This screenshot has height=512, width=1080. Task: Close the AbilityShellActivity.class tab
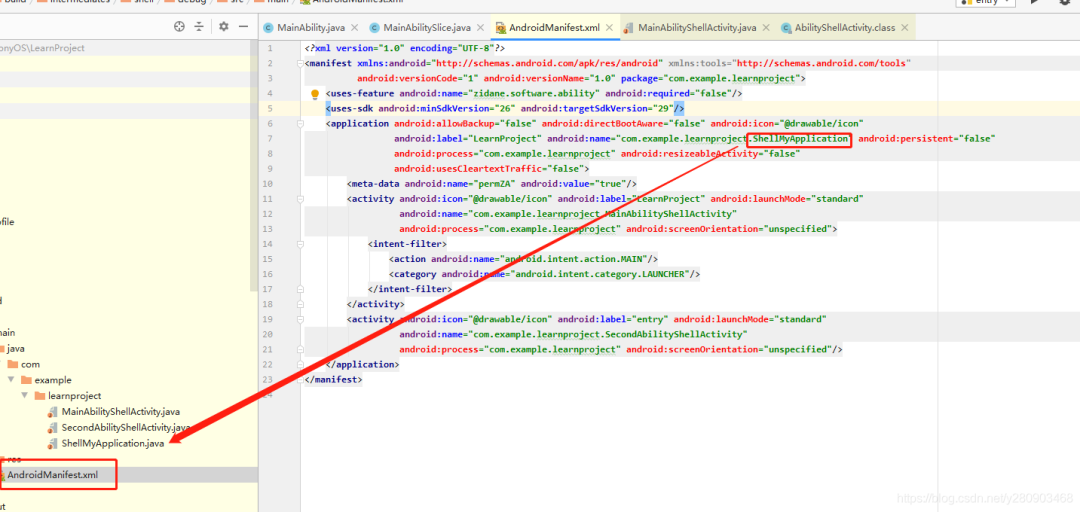904,28
